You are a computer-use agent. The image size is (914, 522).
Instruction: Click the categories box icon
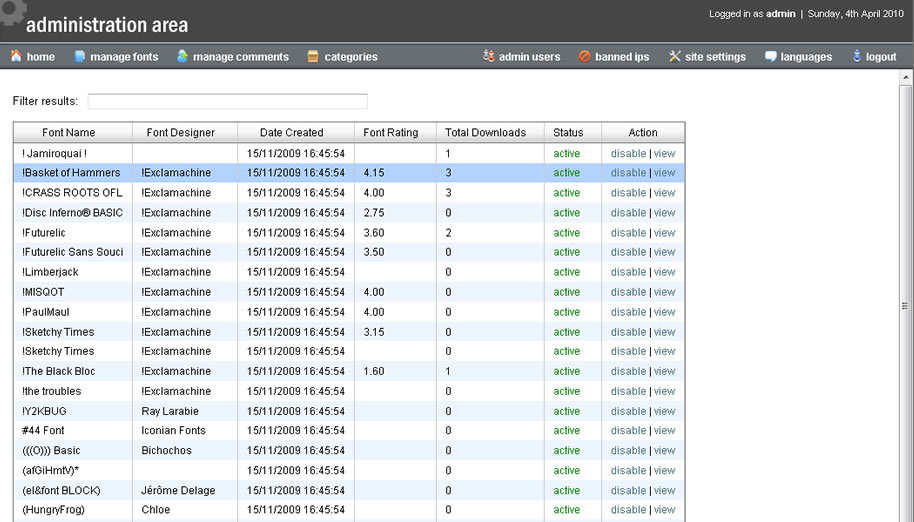point(313,57)
